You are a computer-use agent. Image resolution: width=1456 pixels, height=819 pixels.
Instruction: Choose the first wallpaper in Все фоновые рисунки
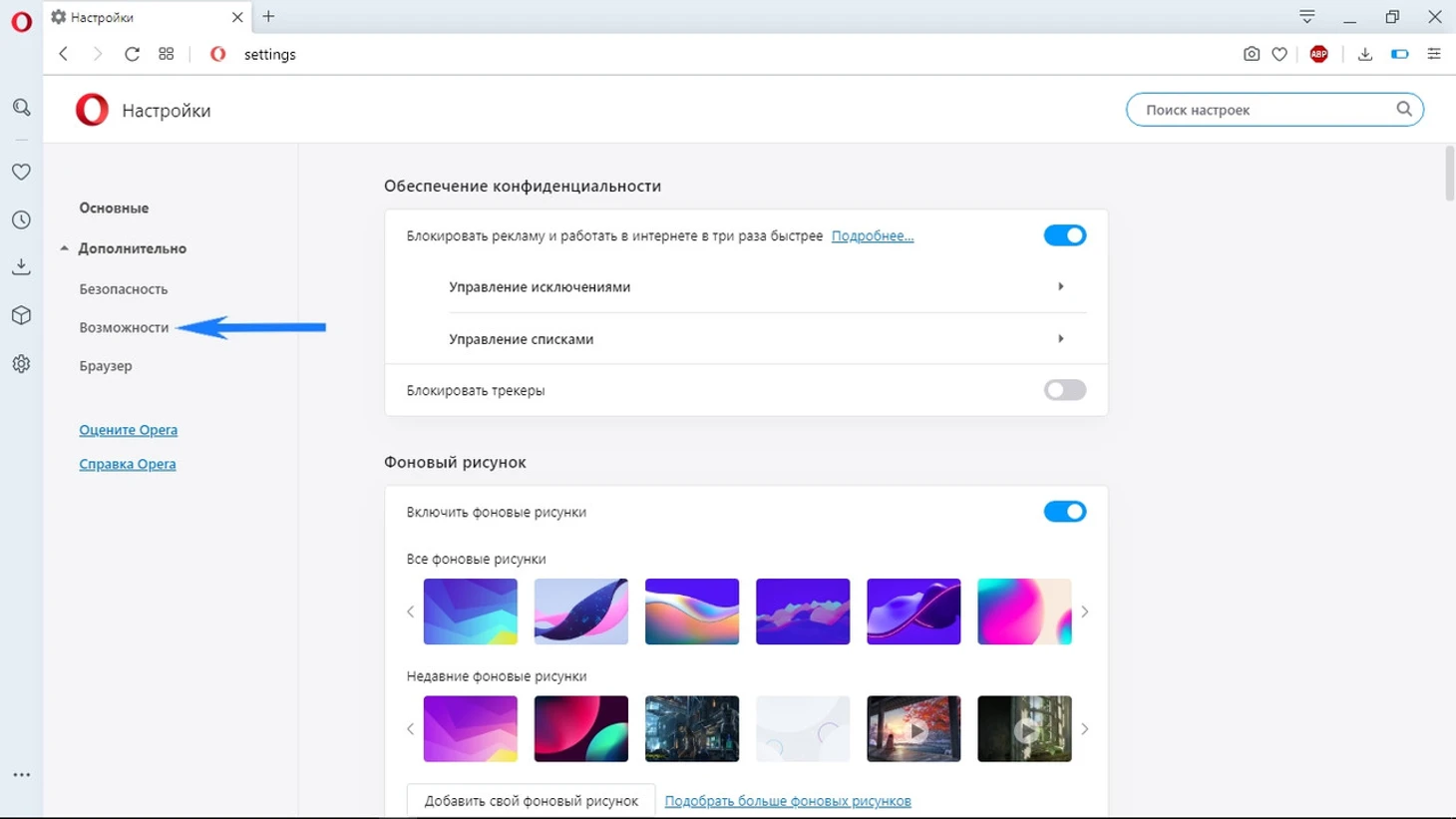[470, 612]
